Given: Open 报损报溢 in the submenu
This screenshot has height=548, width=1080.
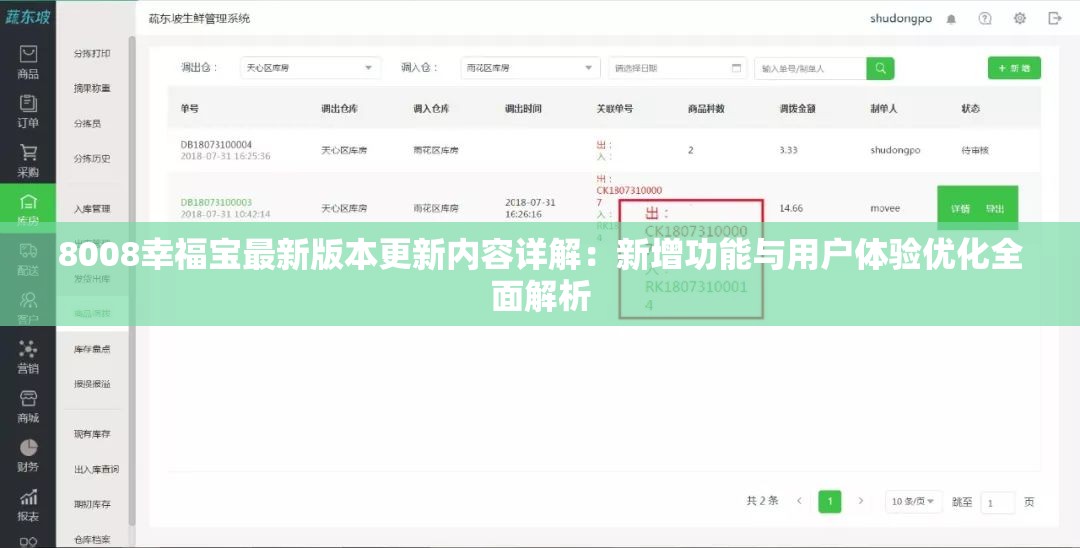Looking at the screenshot, I should 92,383.
